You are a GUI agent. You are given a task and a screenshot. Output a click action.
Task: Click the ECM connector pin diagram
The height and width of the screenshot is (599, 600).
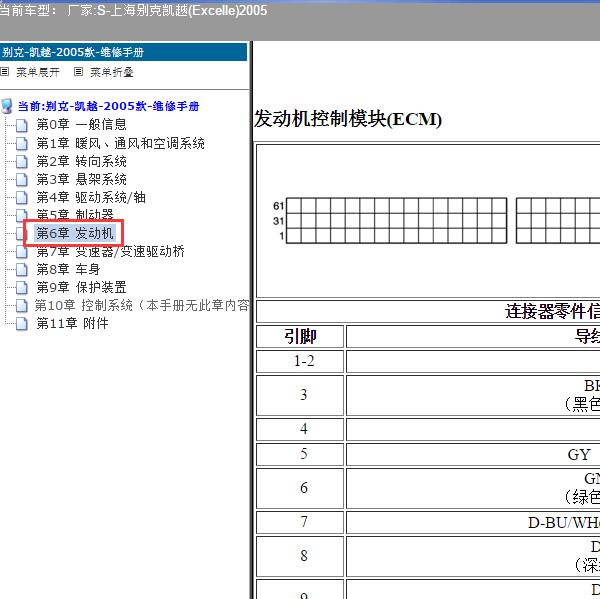(x=436, y=220)
